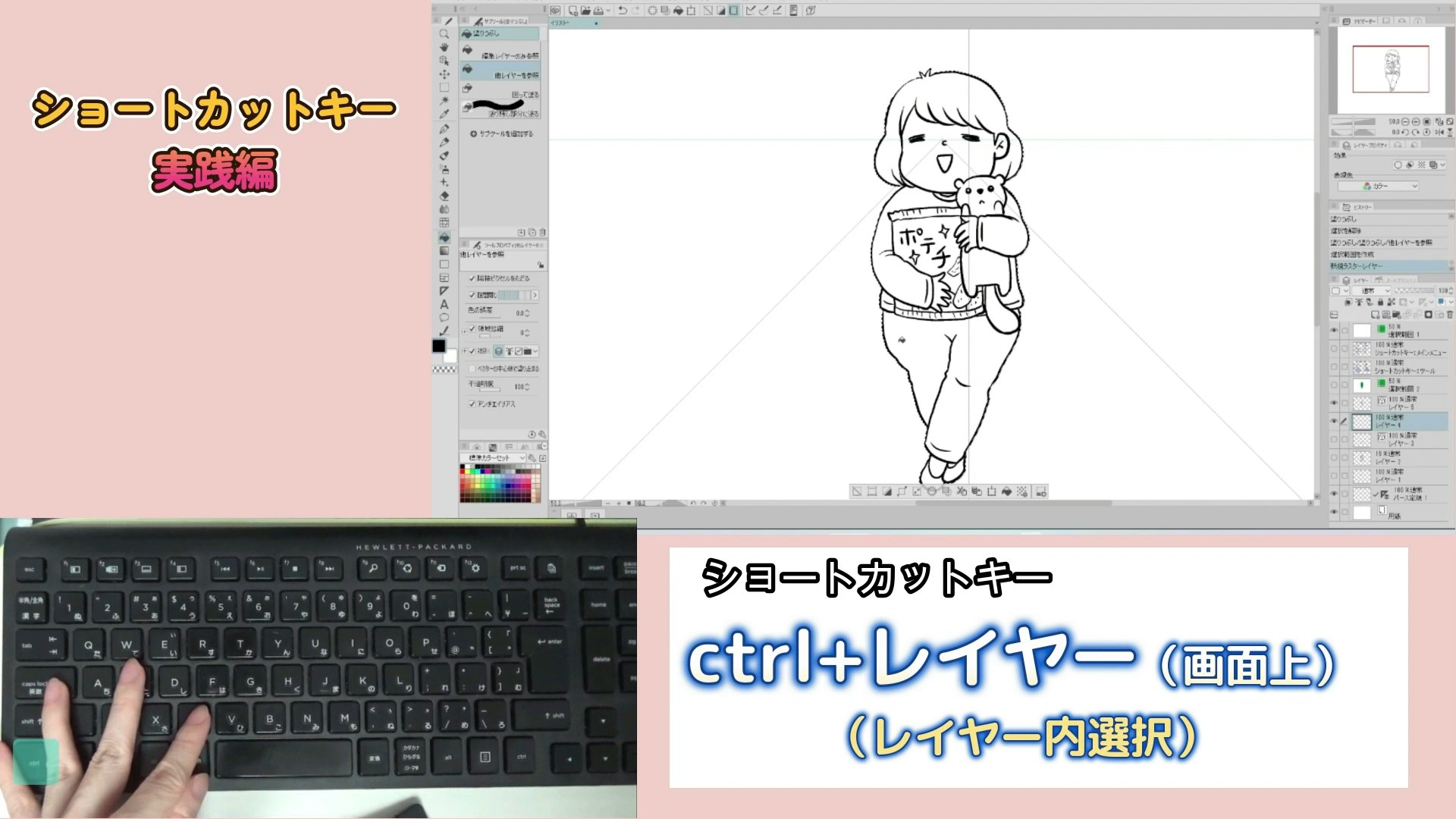Select the Airbrush tool
The height and width of the screenshot is (819, 1456).
click(444, 169)
